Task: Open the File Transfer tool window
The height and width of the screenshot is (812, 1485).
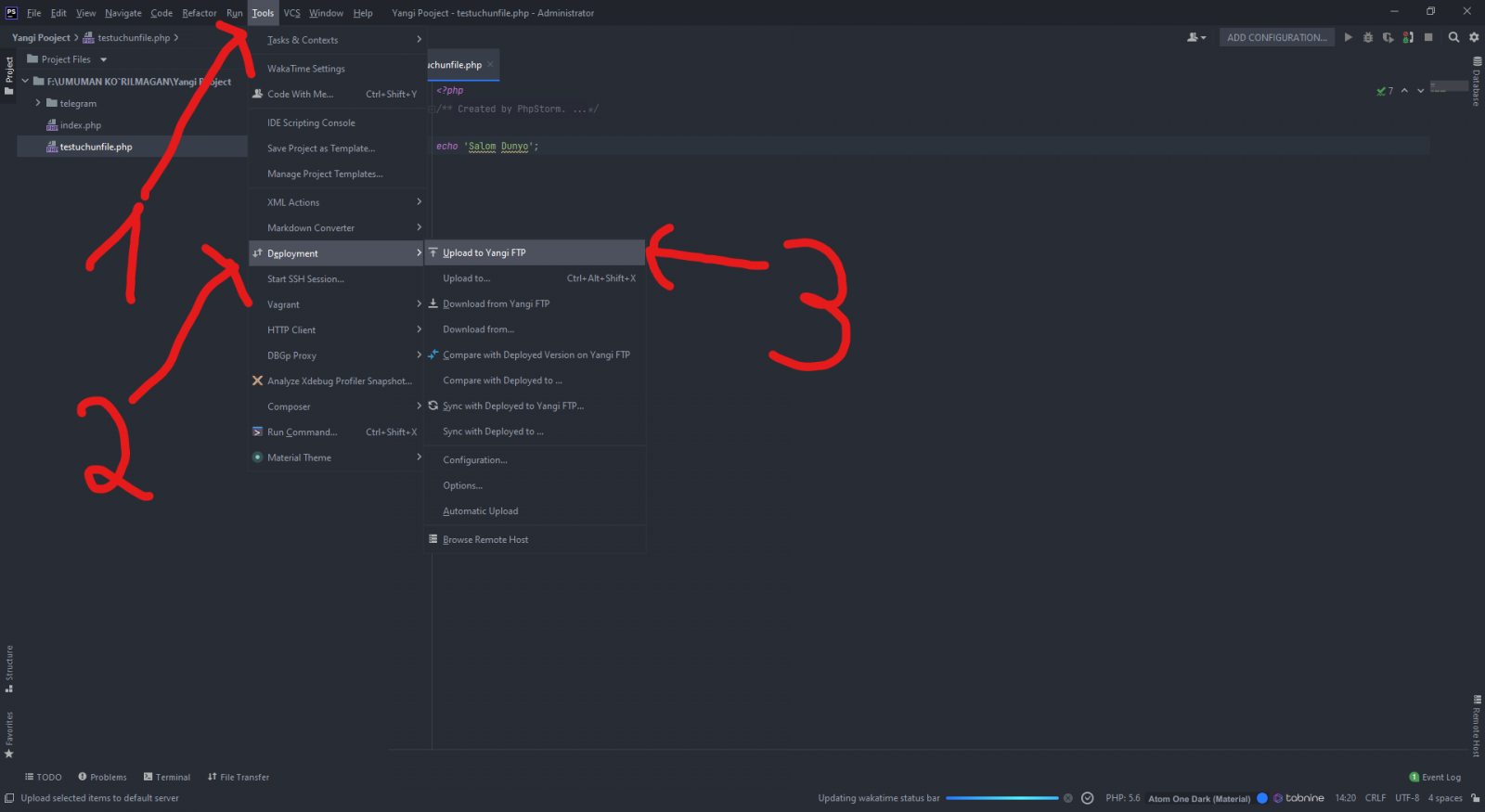Action: (x=239, y=777)
